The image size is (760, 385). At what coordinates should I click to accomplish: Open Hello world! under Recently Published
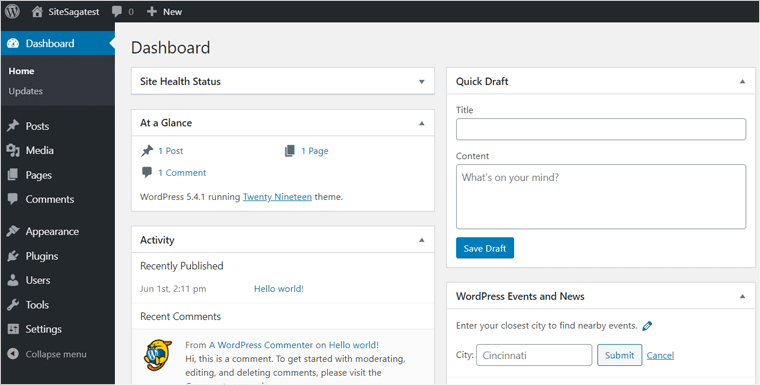coord(279,289)
